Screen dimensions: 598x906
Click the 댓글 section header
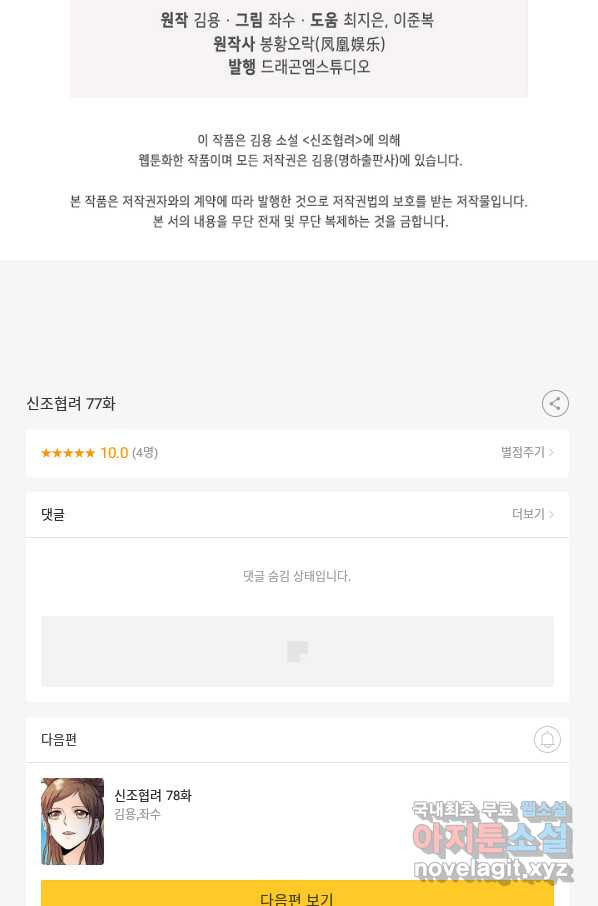[x=53, y=514]
